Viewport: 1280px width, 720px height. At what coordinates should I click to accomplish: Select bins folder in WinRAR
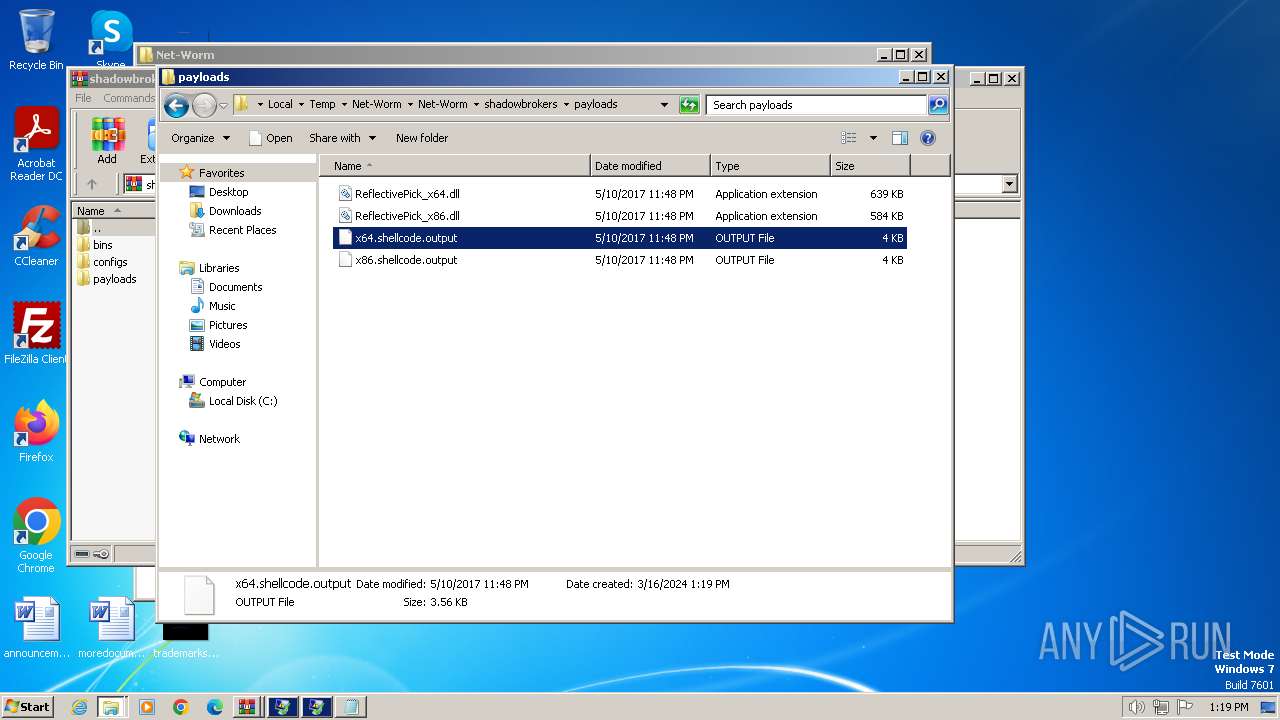[103, 245]
